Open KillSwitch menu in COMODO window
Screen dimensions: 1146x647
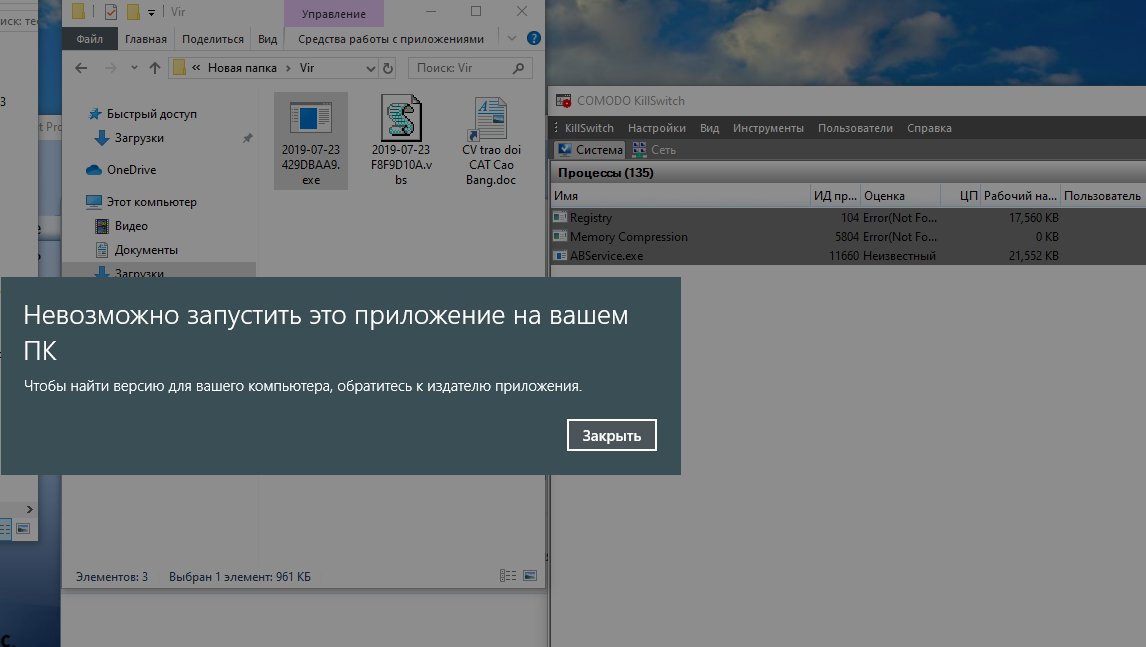click(589, 128)
